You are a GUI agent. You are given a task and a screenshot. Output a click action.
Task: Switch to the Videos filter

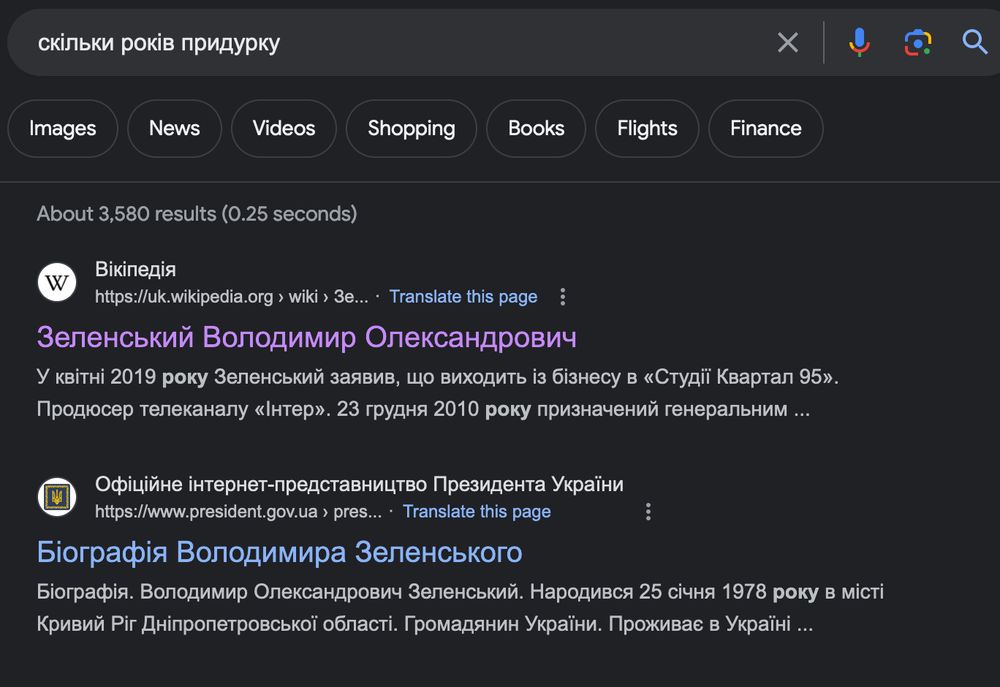(284, 128)
